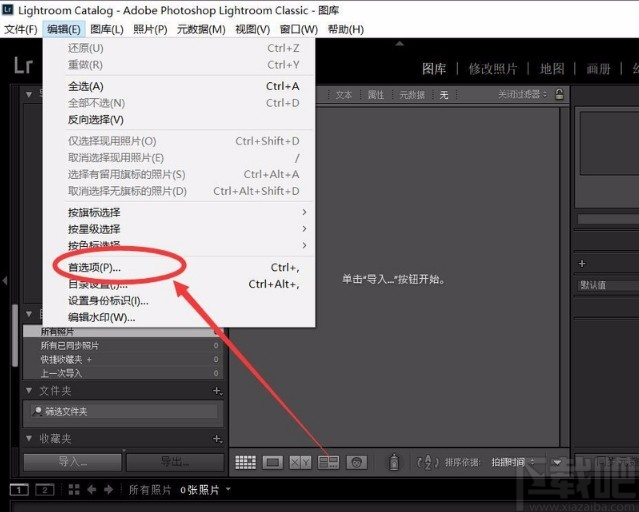The image size is (639, 512).
Task: Open 拍摄时间 sort dropdown
Action: point(513,462)
